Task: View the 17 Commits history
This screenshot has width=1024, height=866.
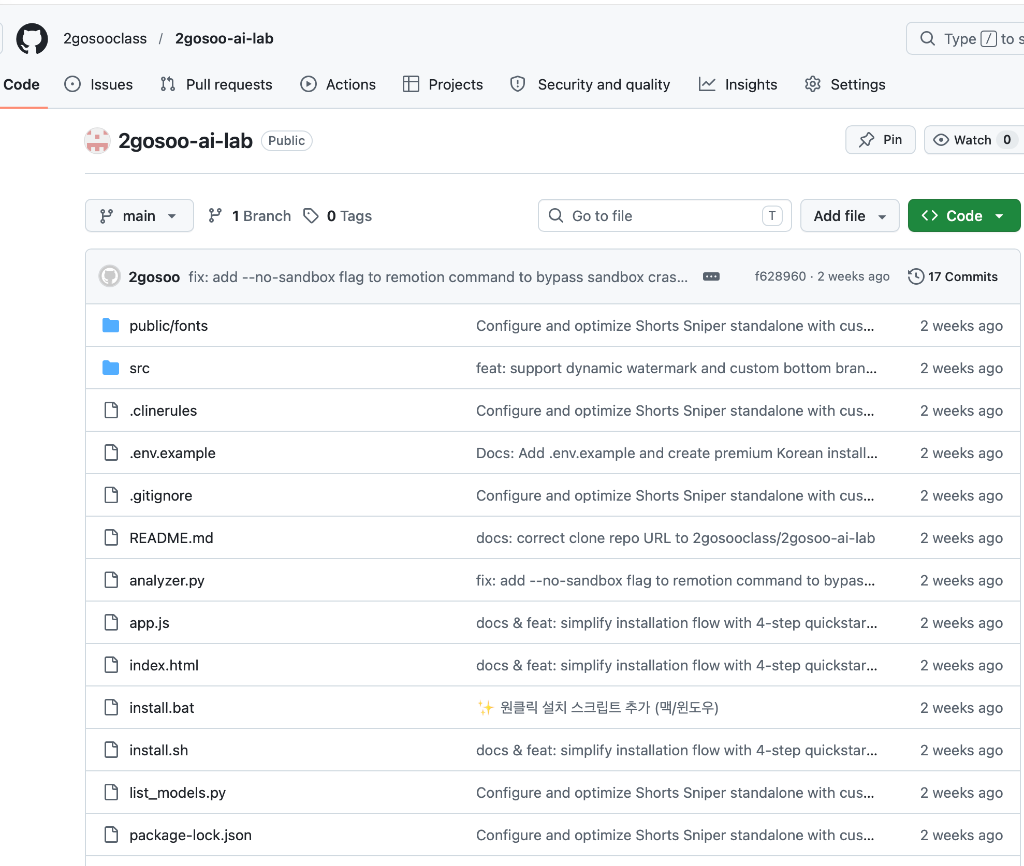Action: click(953, 276)
